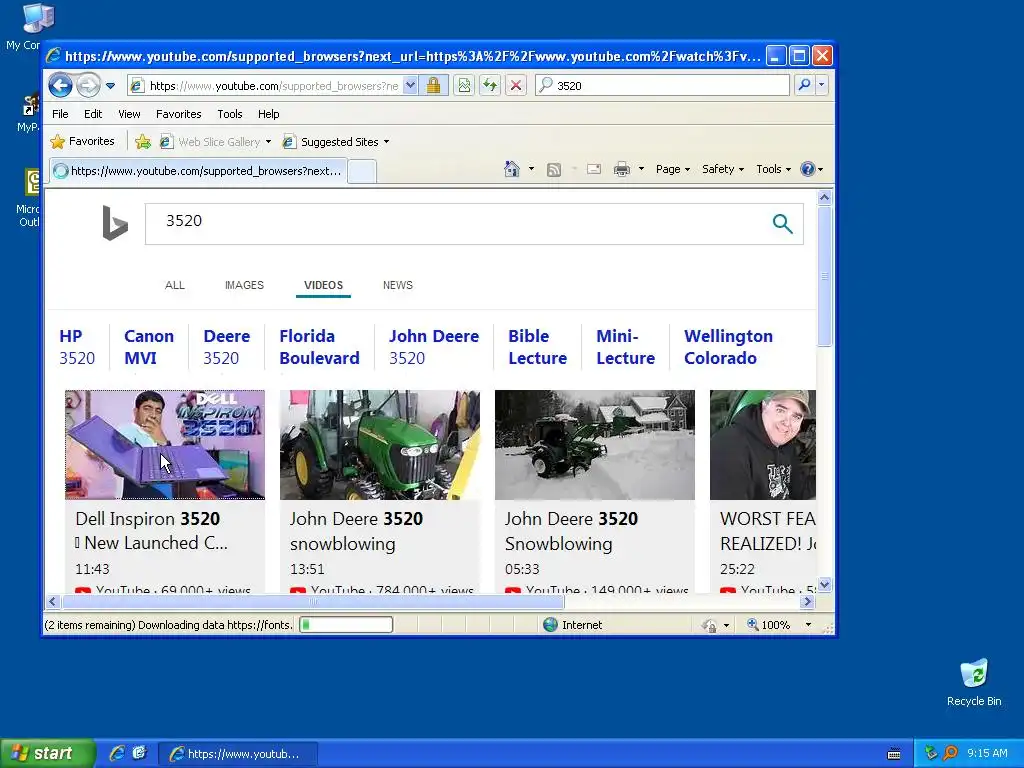
Task: Open search provider dropdown arrow
Action: tap(822, 85)
